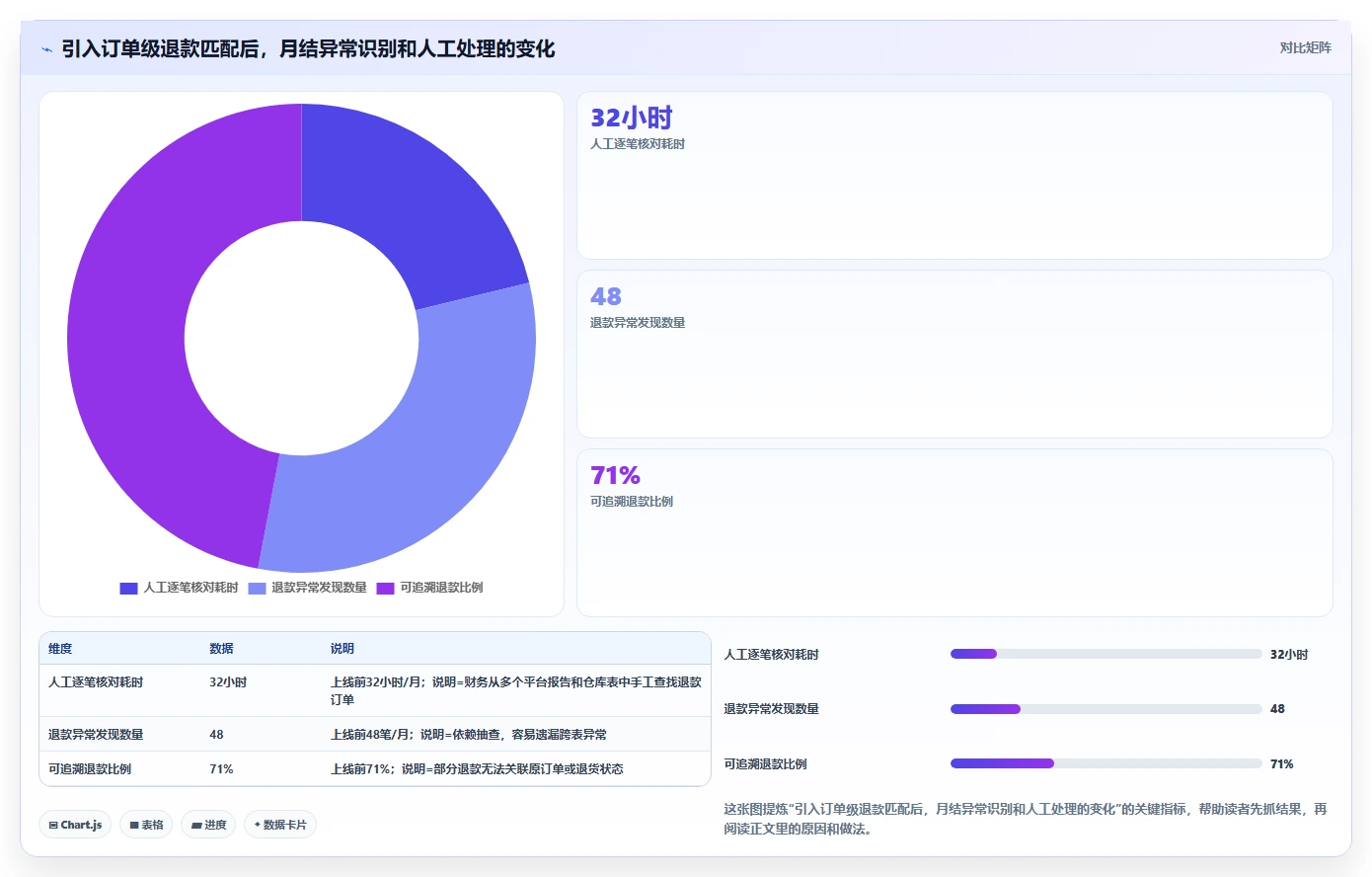Image resolution: width=1372 pixels, height=877 pixels.
Task: Click progress bar for 退款异常发现数量
Action: [1105, 709]
